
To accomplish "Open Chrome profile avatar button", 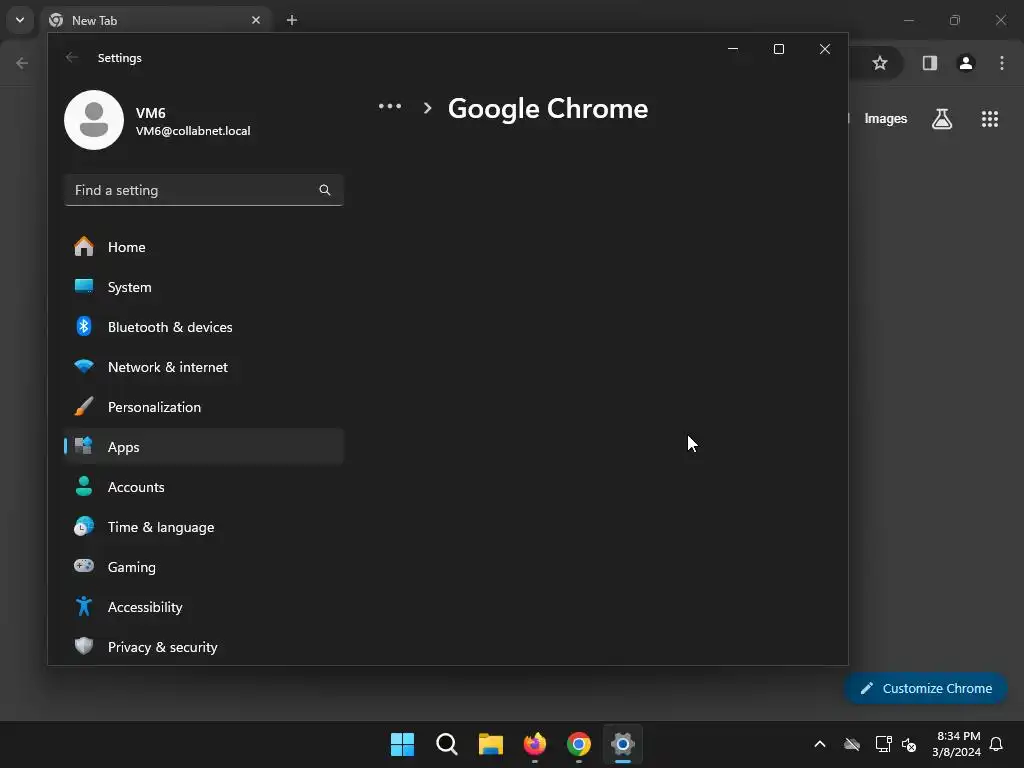I will click(966, 63).
